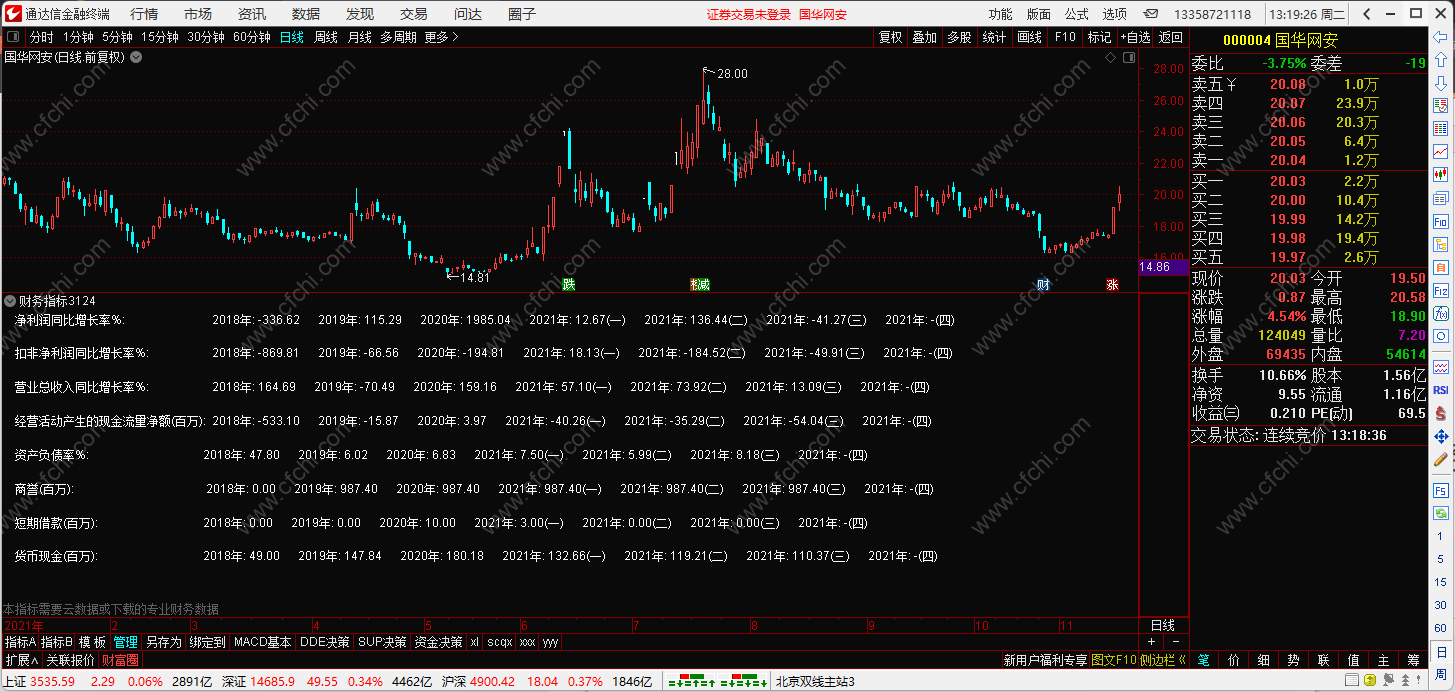Screen dimensions: 1455x692
Task: Open the 资讯 menu
Action: 252,14
